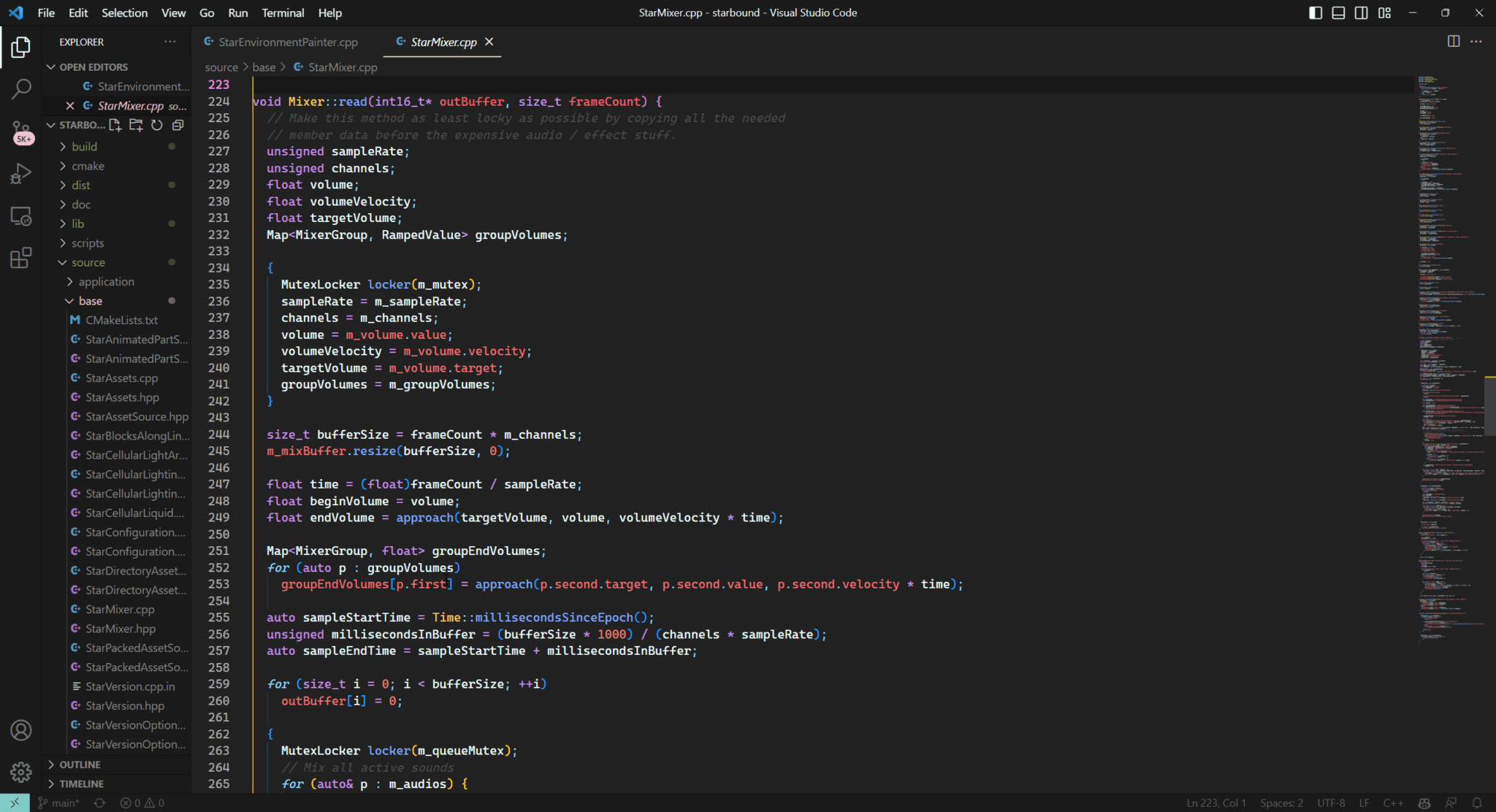Close StarMixer.cpp in Open Editors list
This screenshot has height=812, width=1496.
pos(70,106)
